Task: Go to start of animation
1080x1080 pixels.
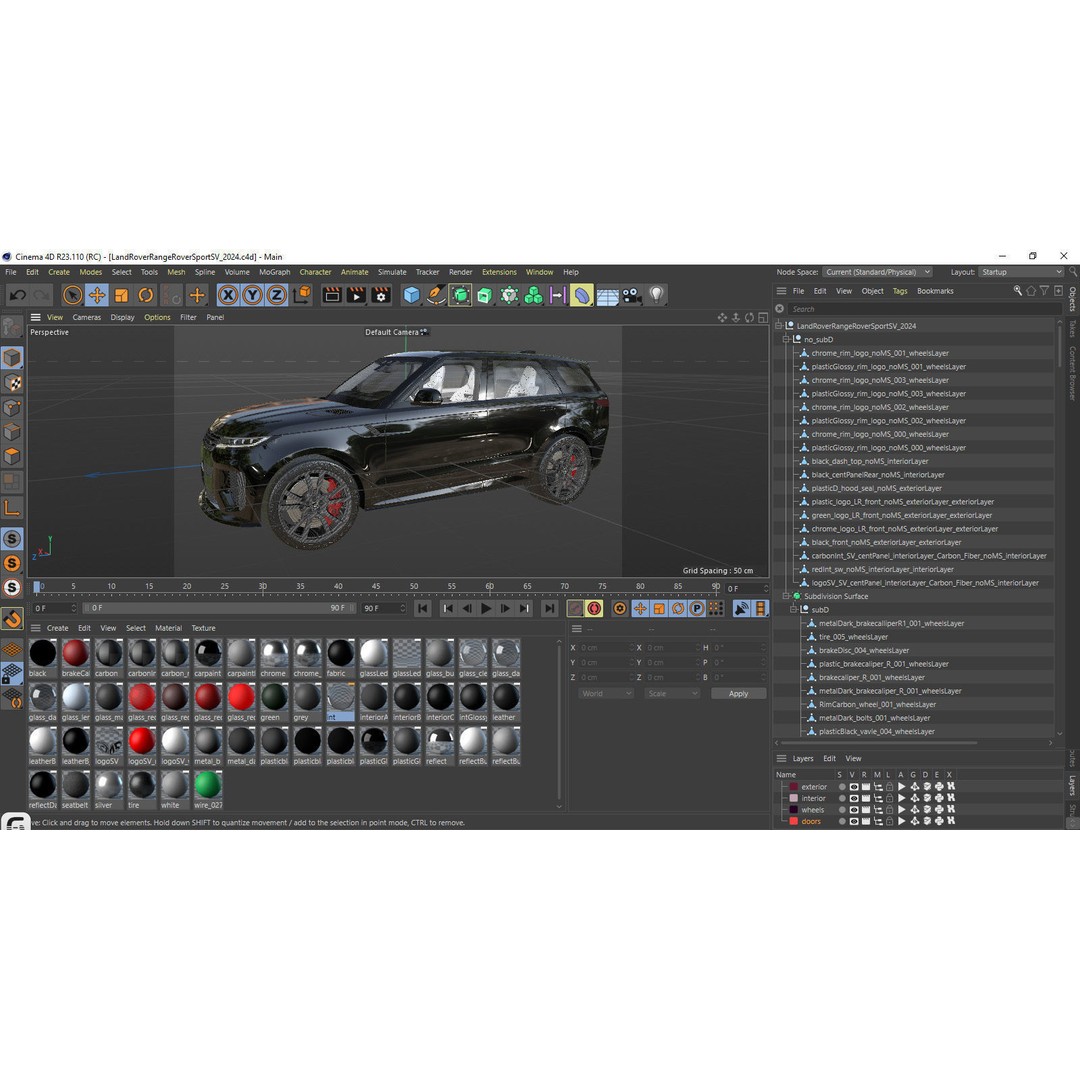Action: click(x=423, y=609)
